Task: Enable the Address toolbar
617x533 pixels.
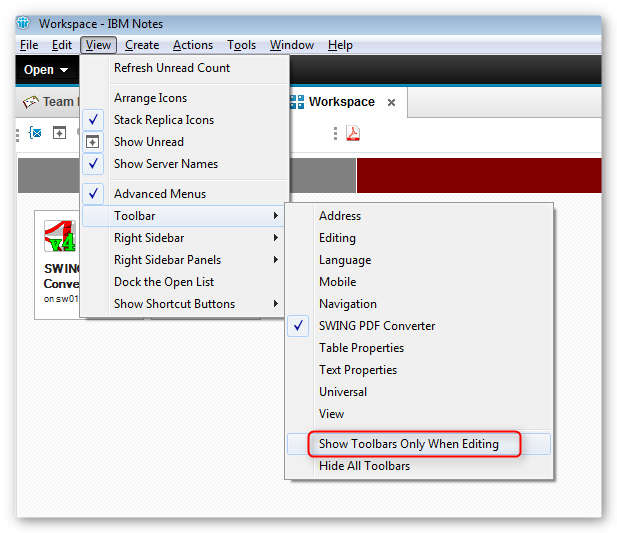Action: tap(419, 216)
